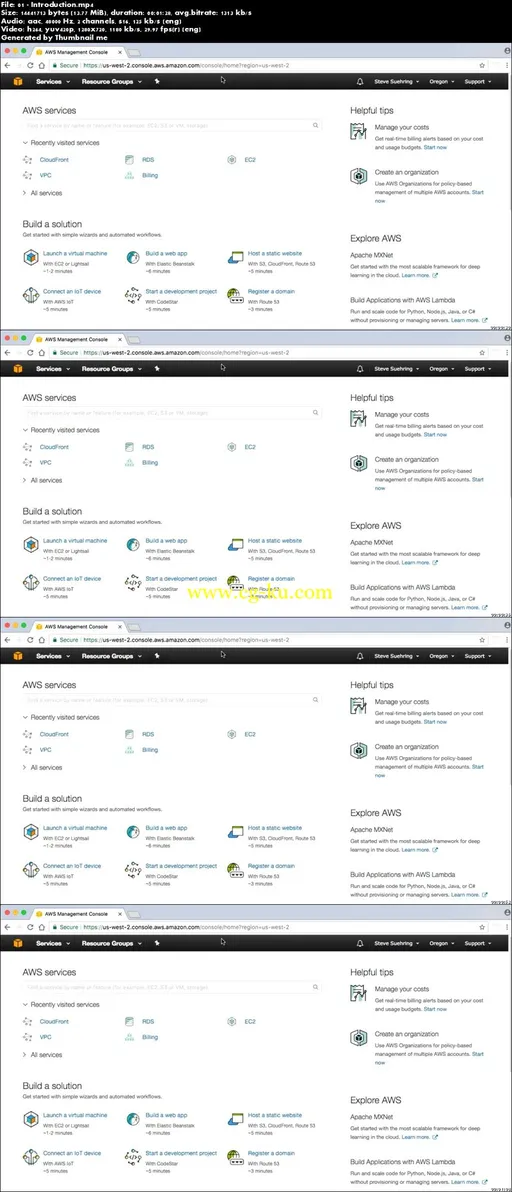Click the pin shortcut icon in the bottom frame navbar
The image size is (512, 1192).
[157, 943]
